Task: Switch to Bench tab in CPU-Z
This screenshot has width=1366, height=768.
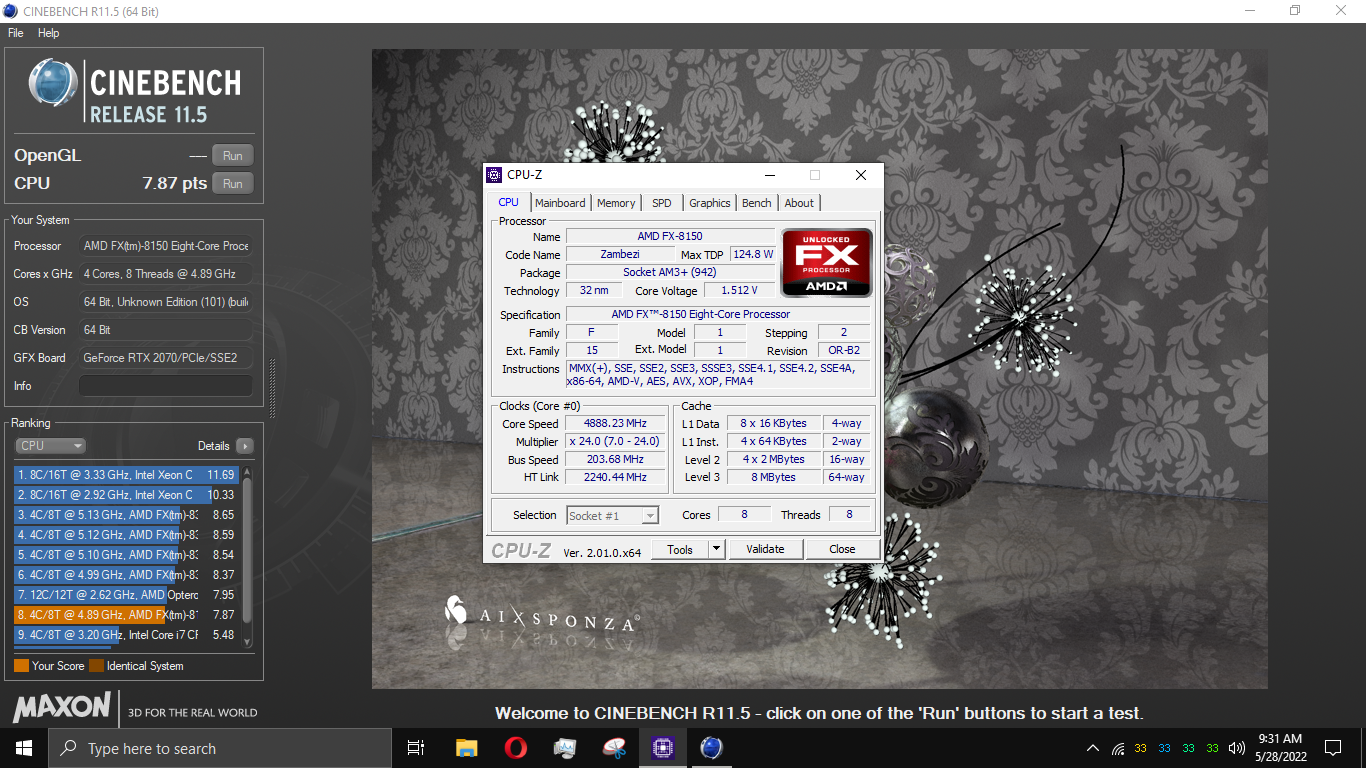Action: coord(757,203)
